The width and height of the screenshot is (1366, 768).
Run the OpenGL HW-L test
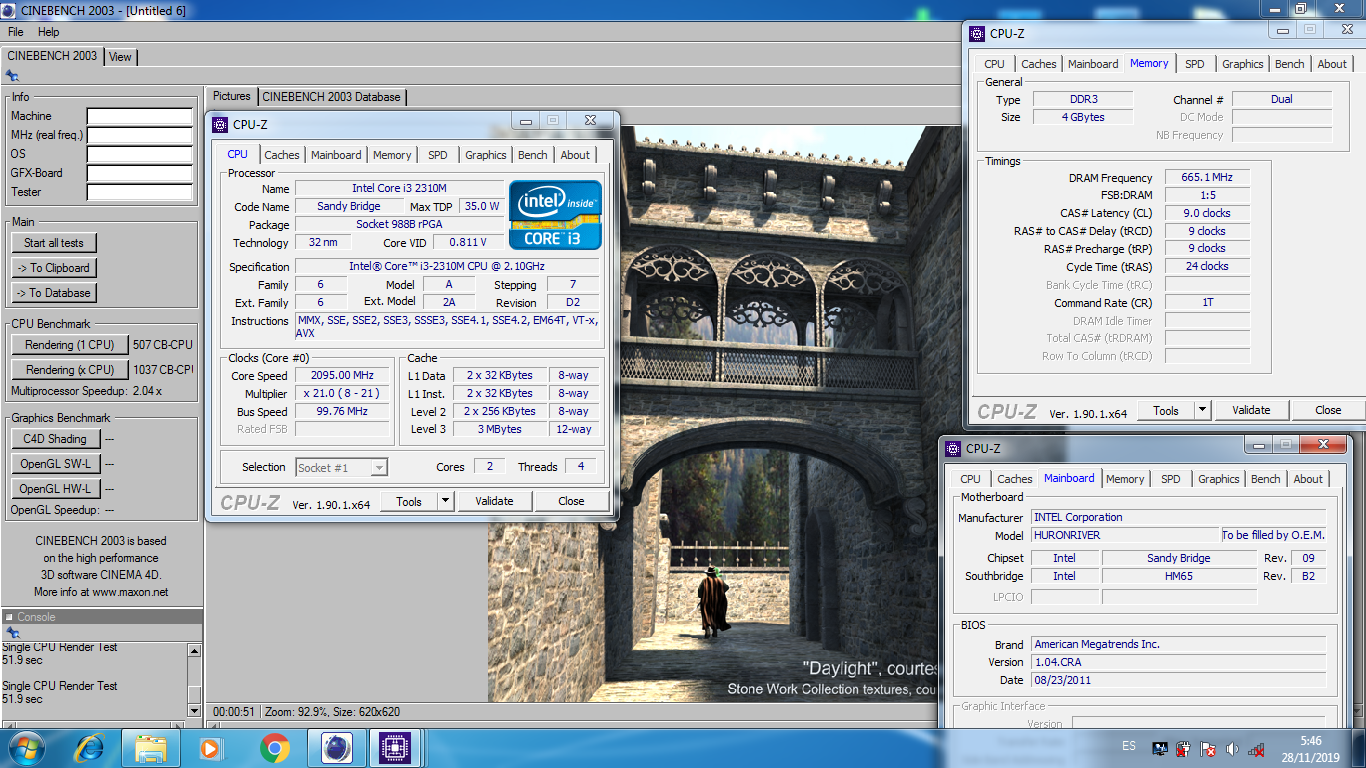[x=56, y=489]
